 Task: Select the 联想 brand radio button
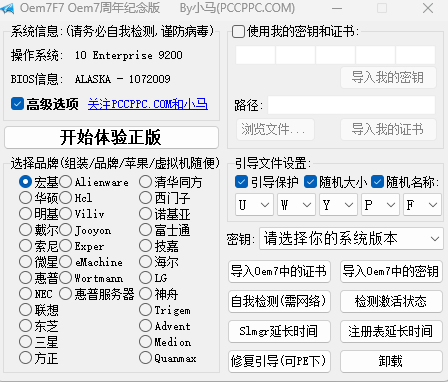tap(25, 310)
